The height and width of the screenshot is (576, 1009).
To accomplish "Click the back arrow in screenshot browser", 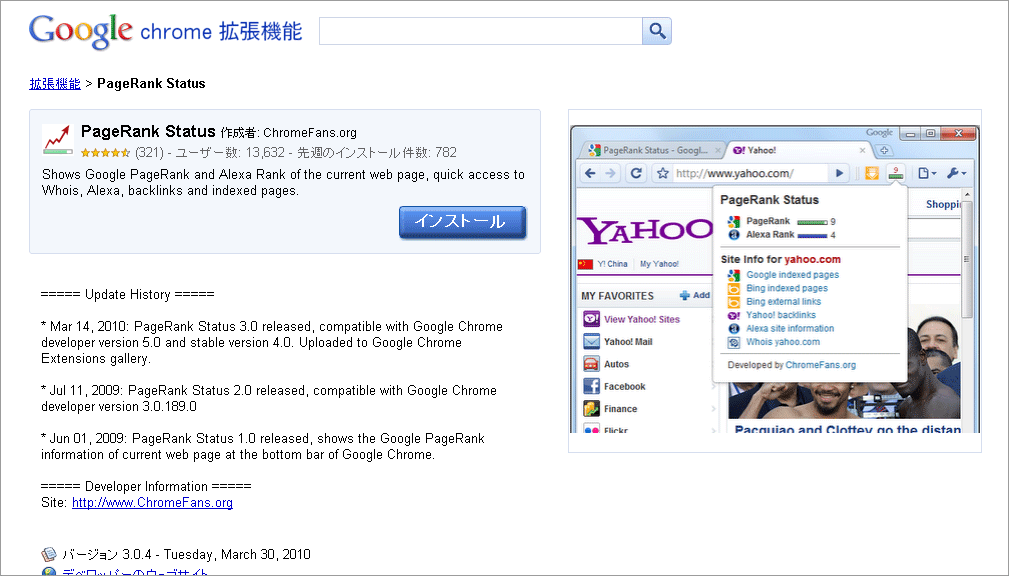I will (590, 173).
